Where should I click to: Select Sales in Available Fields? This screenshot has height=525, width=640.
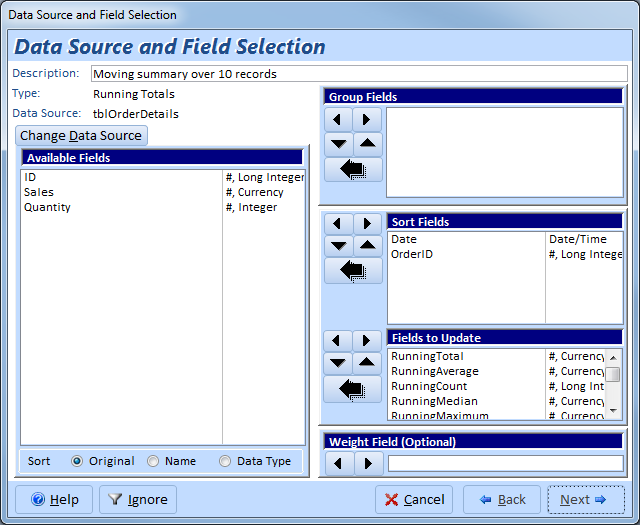click(x=40, y=192)
